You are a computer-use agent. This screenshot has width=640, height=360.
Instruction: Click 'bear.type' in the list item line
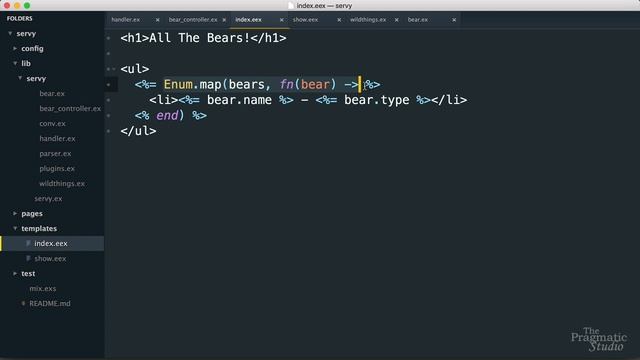[x=376, y=100]
